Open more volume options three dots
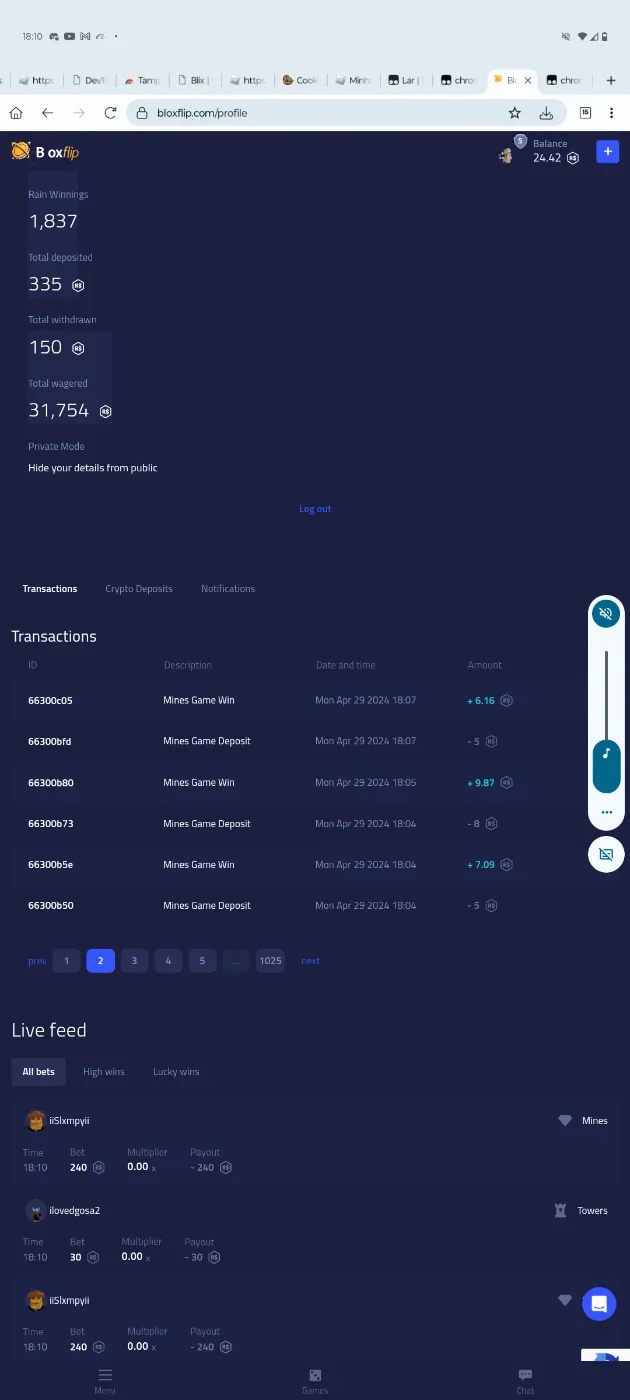630x1400 pixels. click(x=606, y=812)
